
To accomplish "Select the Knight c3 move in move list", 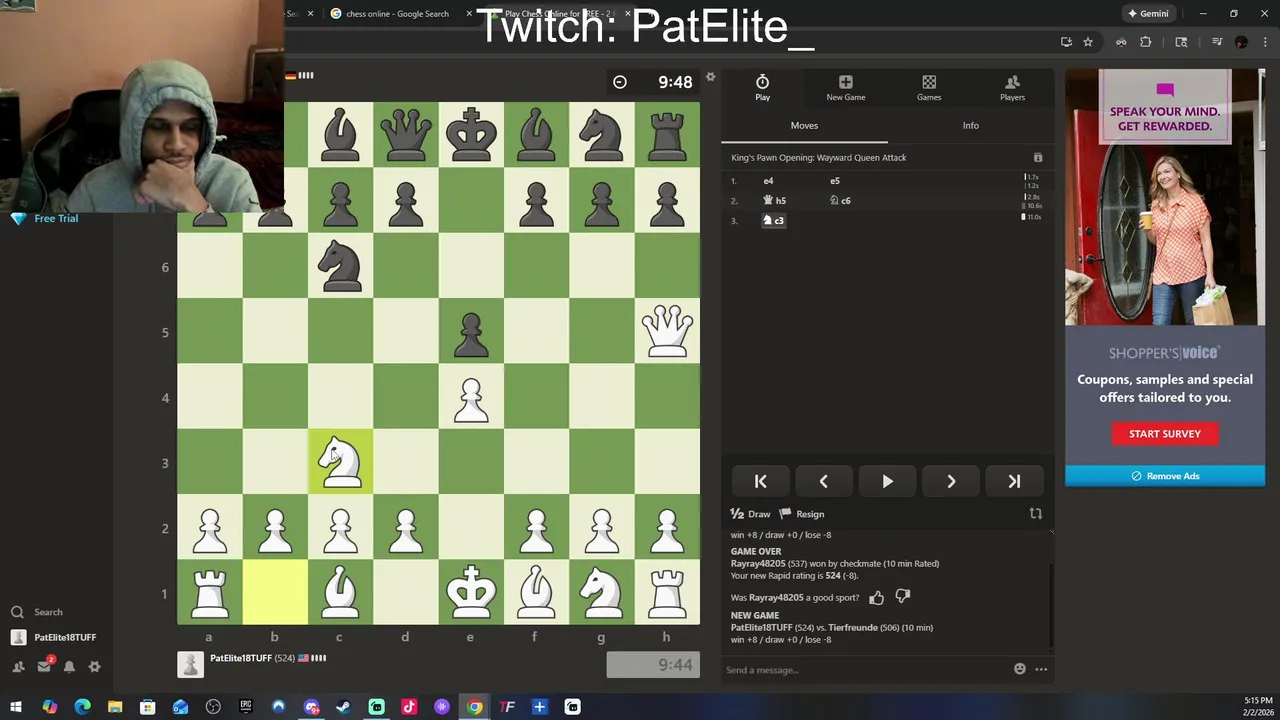I will pos(774,220).
